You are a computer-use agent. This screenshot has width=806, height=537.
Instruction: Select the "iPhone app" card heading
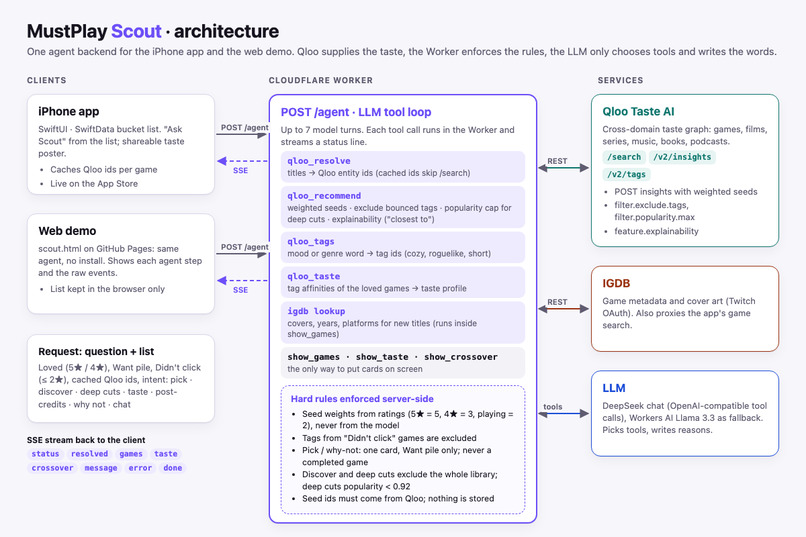click(68, 112)
